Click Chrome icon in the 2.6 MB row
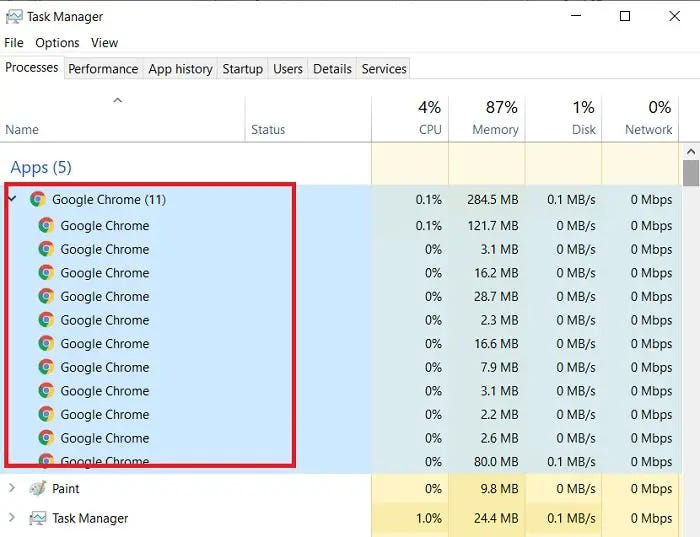700x537 pixels. pos(46,438)
